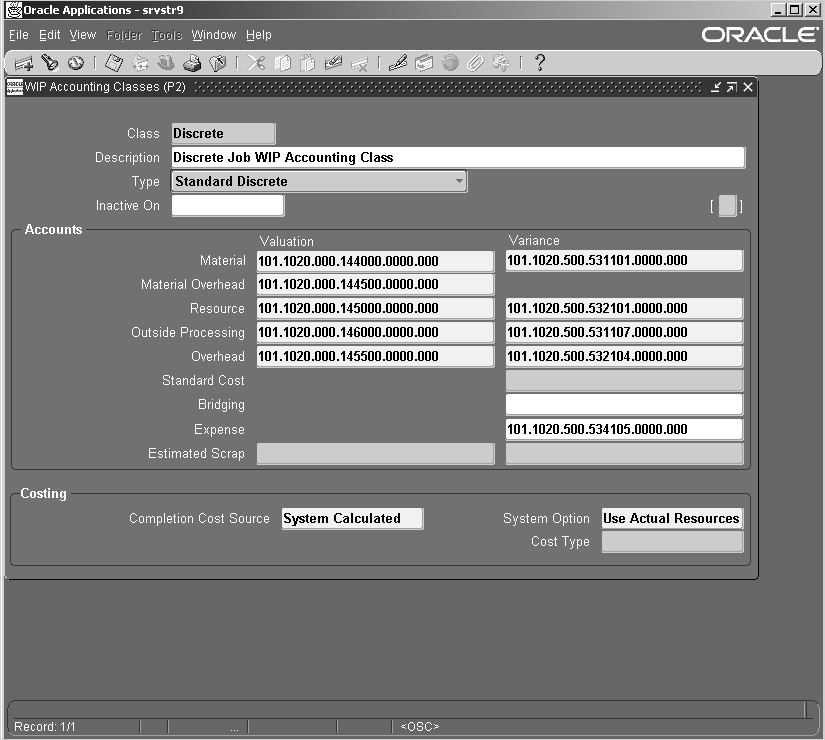Select the Overhead variance account field
825x740 pixels.
(624, 356)
